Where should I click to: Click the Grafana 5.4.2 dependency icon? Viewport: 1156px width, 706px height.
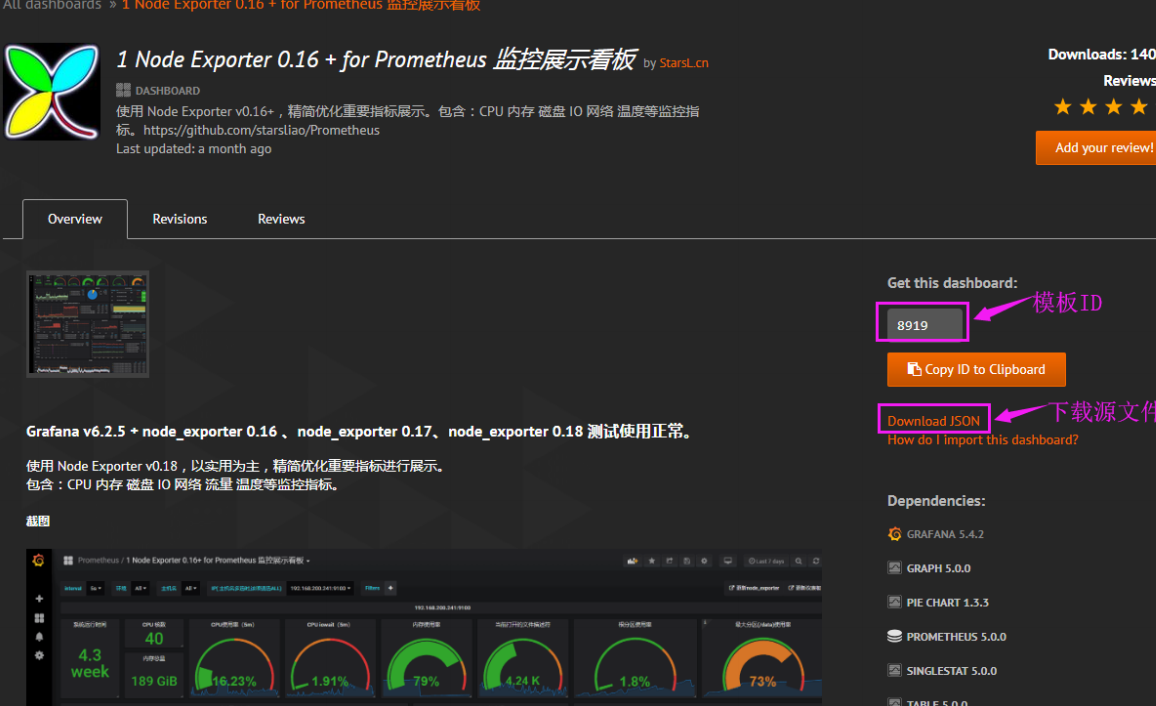[894, 534]
